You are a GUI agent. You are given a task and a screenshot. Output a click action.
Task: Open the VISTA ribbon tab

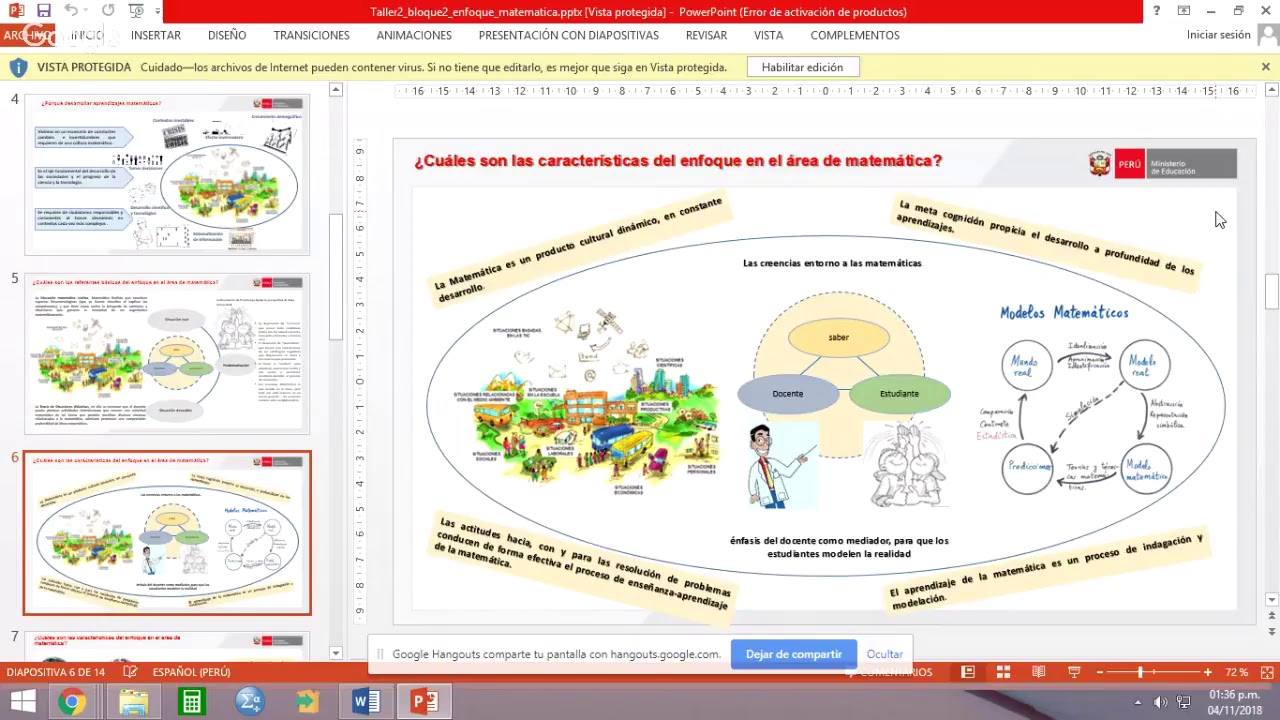point(768,35)
